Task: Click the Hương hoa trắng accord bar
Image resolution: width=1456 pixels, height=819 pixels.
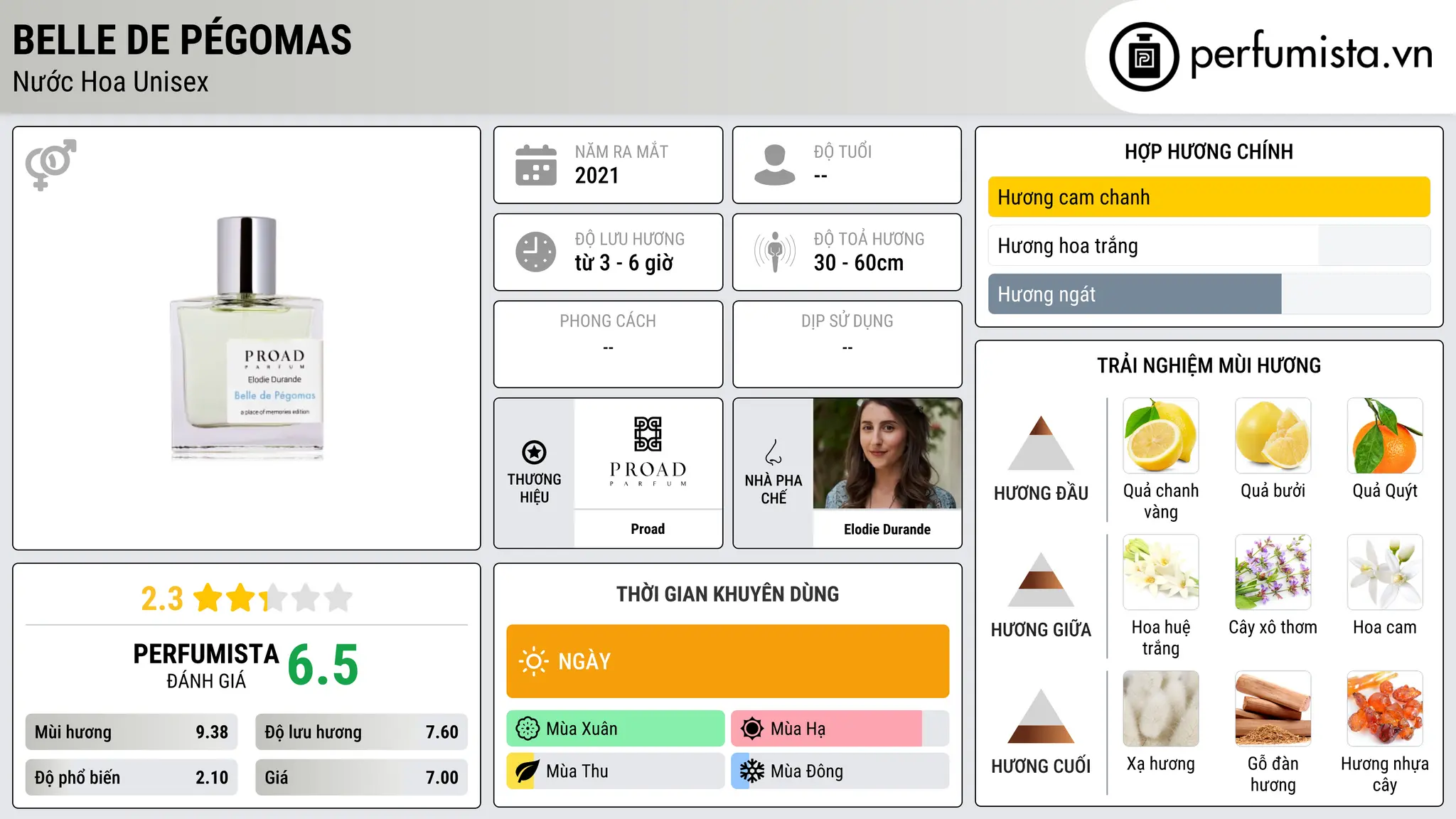Action: pyautogui.click(x=1209, y=246)
